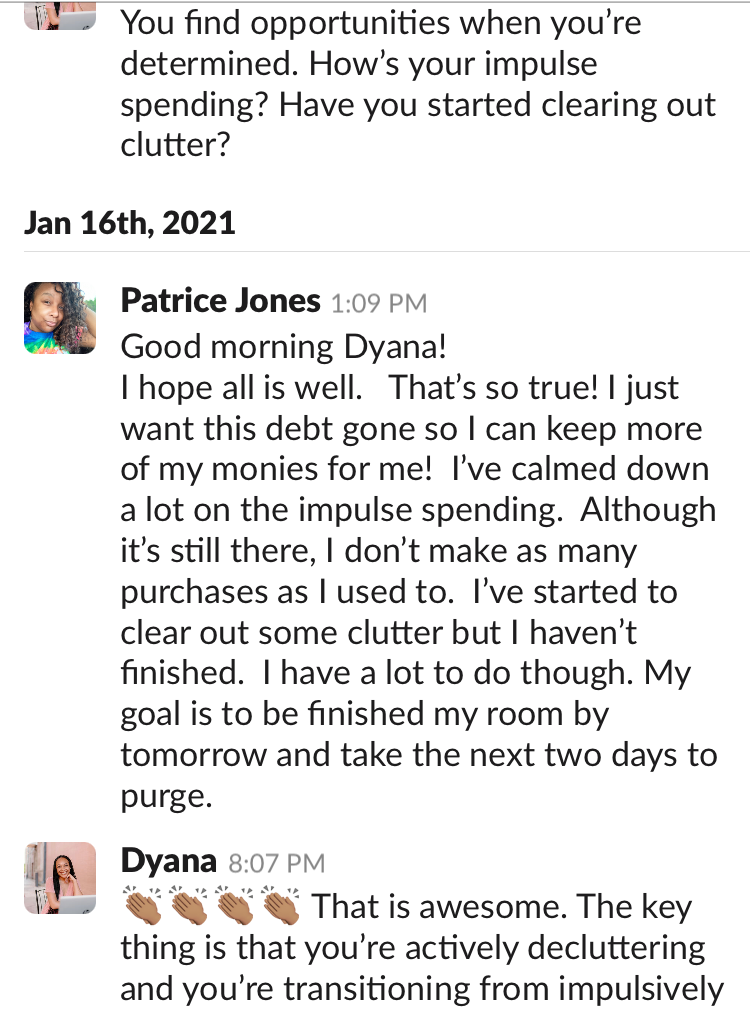The image size is (750, 1009).
Task: Open Dyana's profile photo avatar
Action: tap(60, 878)
